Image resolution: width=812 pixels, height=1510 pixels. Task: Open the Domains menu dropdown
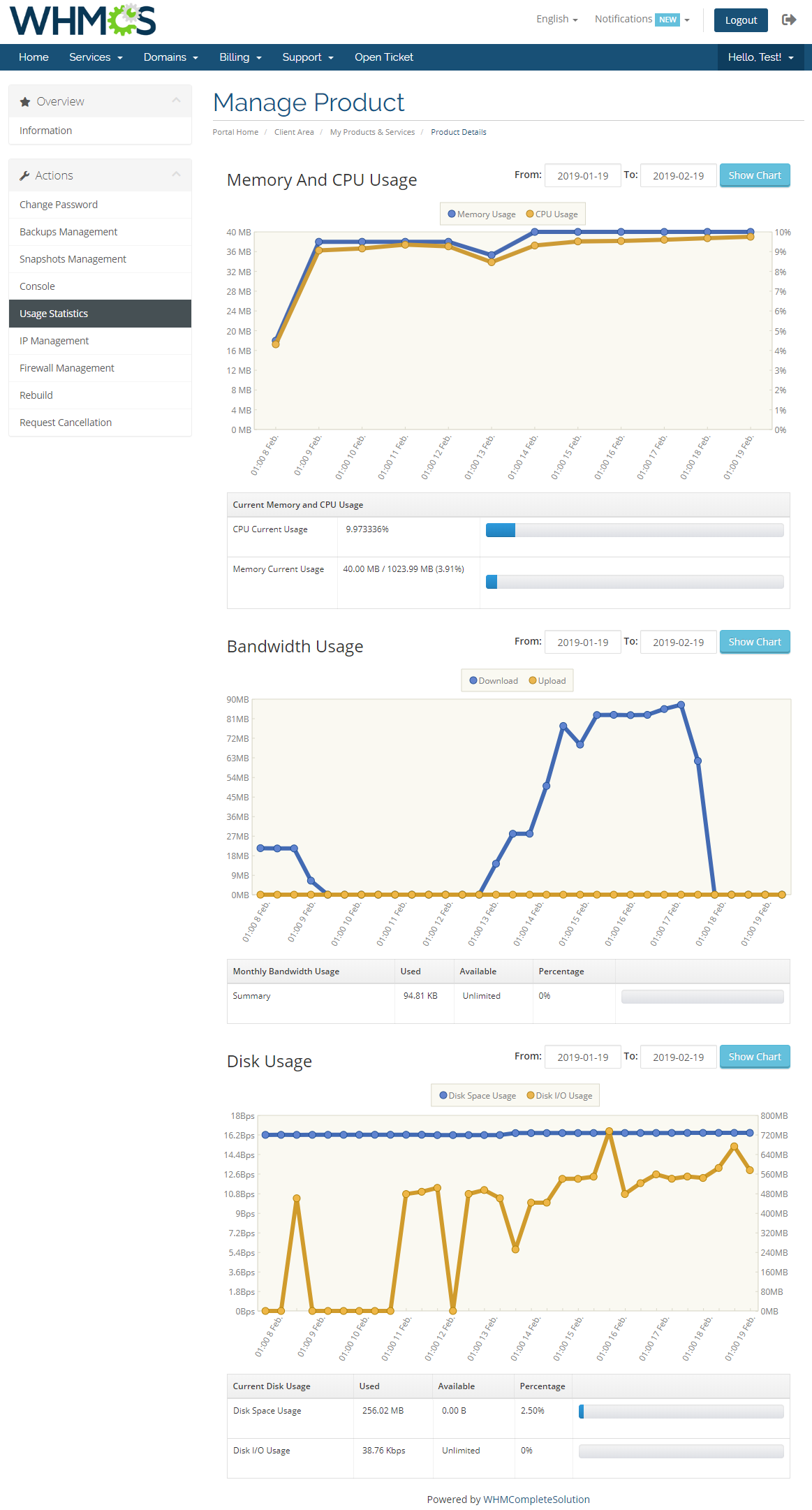[171, 57]
